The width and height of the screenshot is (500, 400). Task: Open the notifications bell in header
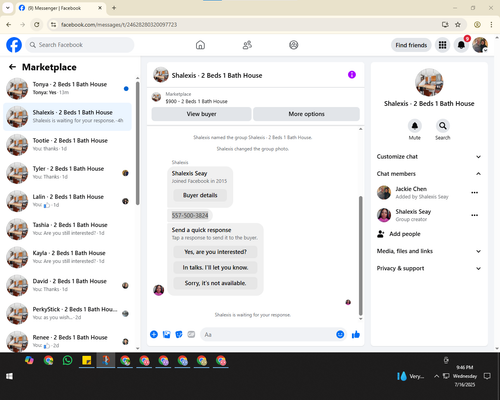[461, 45]
